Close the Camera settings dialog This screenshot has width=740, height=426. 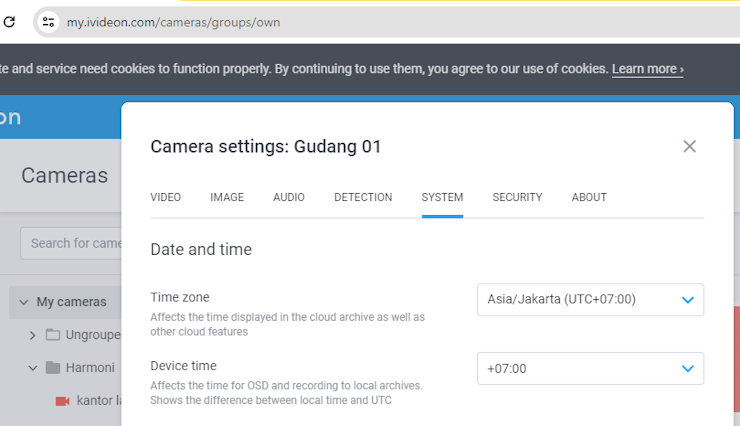point(690,146)
